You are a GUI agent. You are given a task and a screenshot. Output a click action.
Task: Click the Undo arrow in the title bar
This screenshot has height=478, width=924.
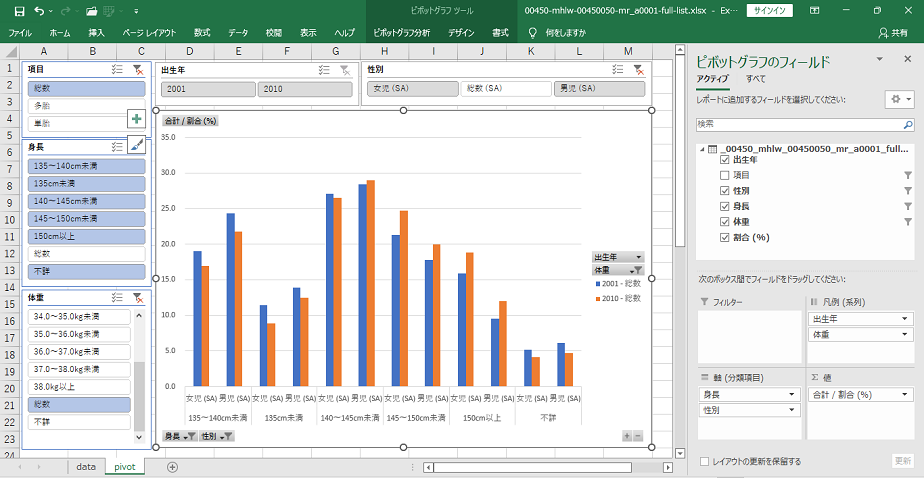coord(39,11)
